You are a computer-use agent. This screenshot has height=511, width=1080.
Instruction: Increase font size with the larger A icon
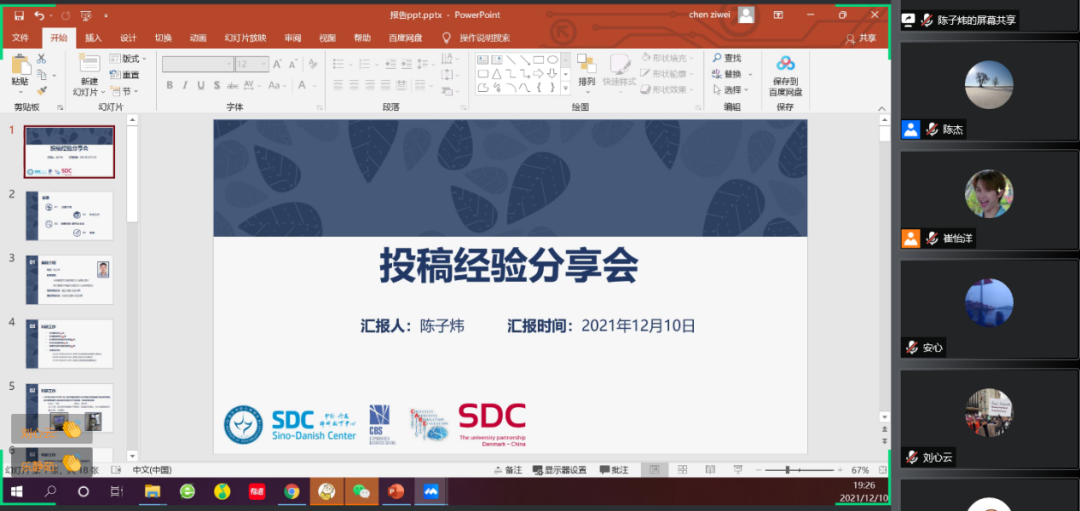tap(277, 64)
